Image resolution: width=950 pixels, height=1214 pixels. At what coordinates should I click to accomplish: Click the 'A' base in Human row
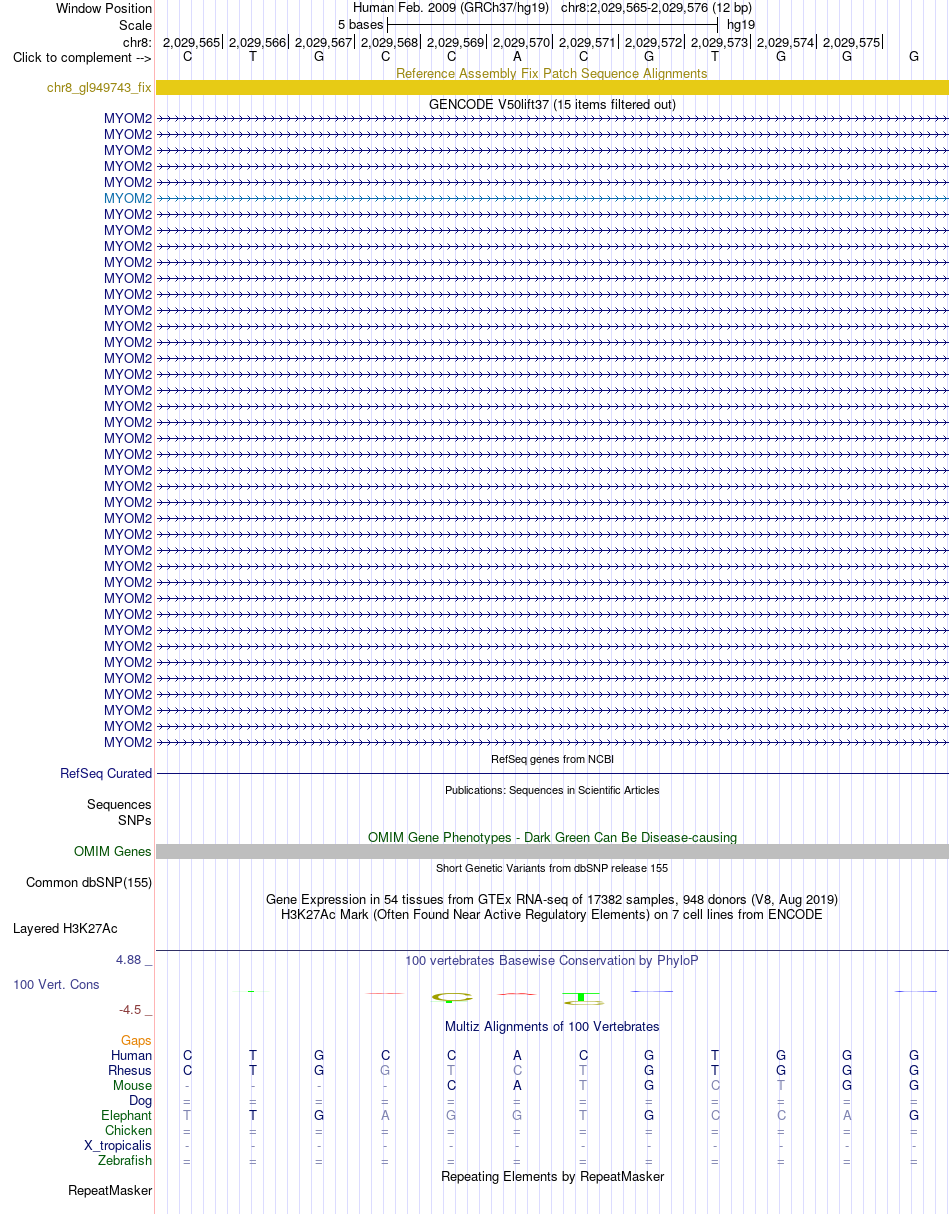[x=517, y=1056]
